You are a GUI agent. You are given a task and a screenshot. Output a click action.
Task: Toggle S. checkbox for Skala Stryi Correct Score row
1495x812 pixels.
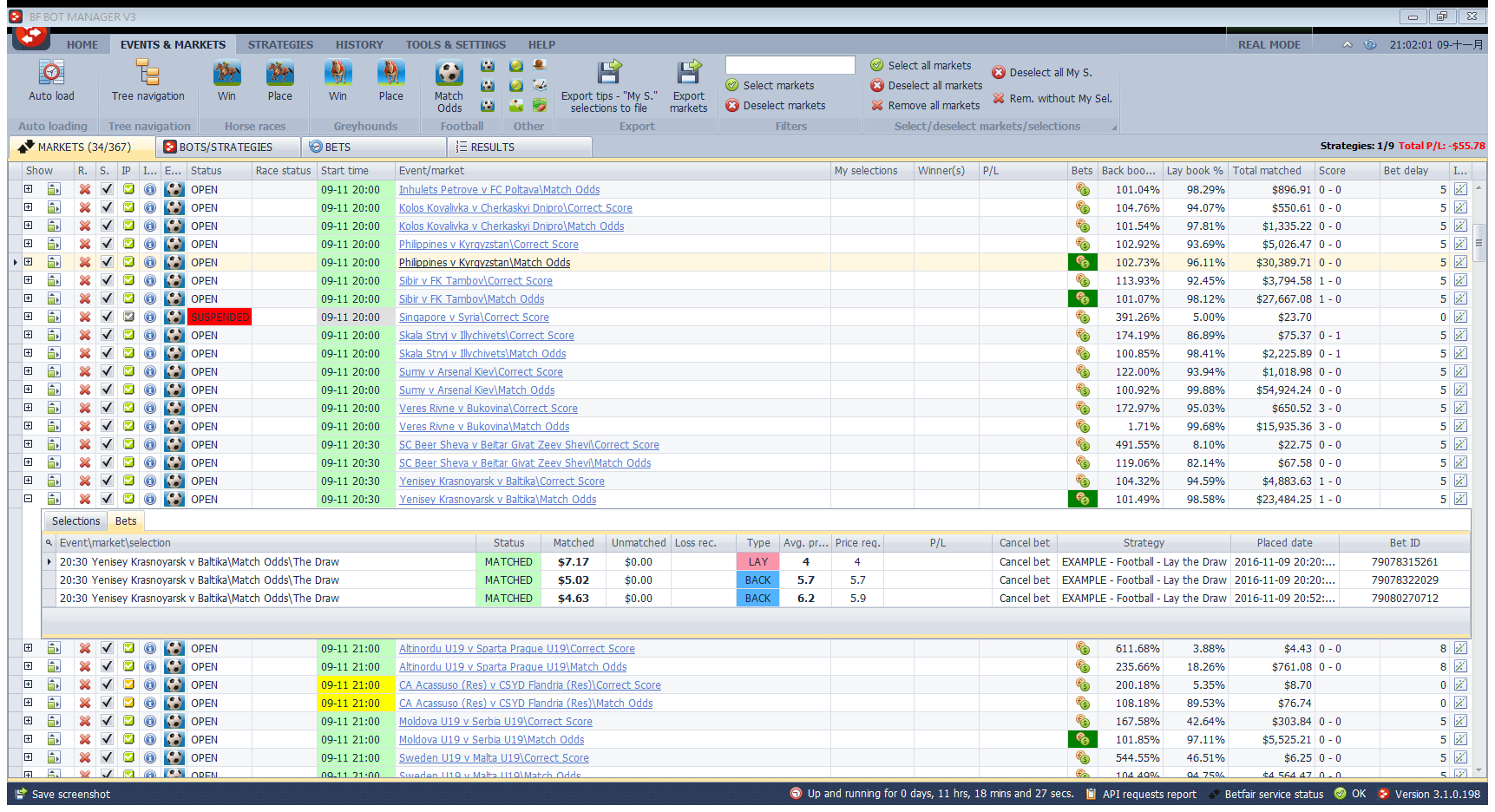[x=107, y=335]
